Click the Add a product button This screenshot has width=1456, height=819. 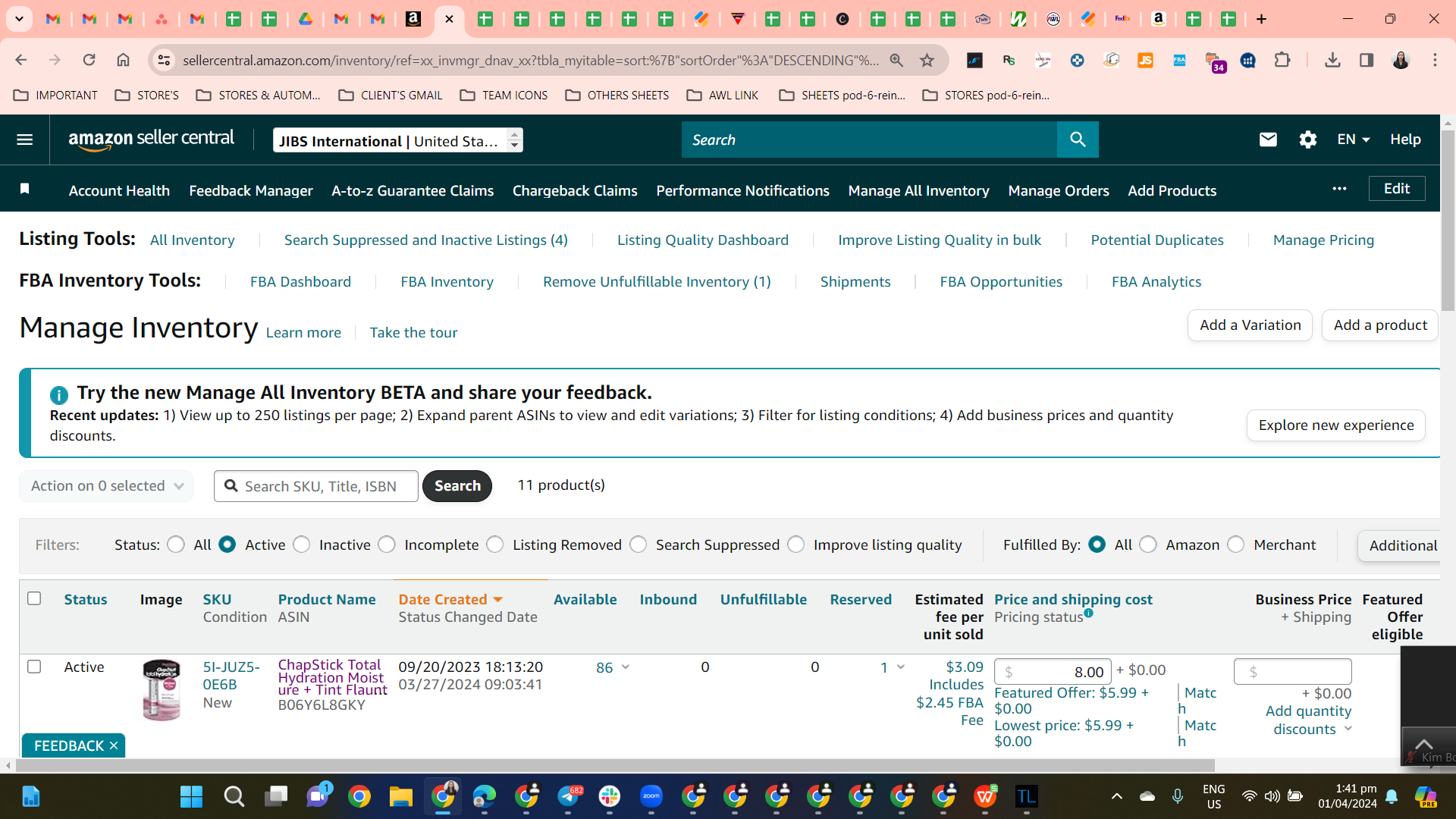click(1380, 325)
